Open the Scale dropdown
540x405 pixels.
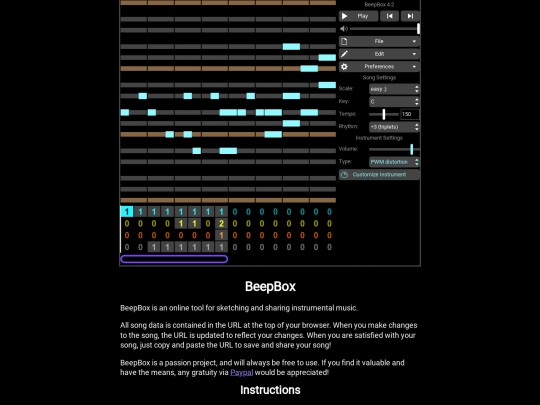coord(394,89)
